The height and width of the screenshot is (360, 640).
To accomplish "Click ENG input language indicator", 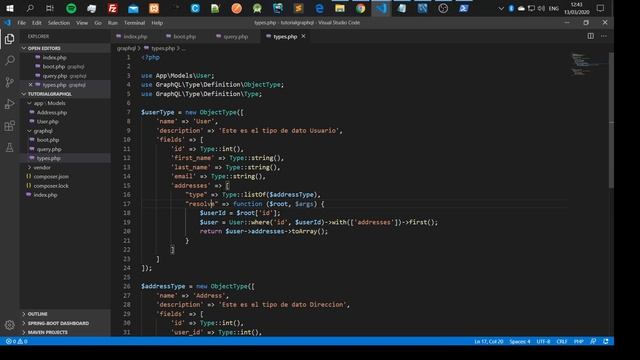I will 553,8.
